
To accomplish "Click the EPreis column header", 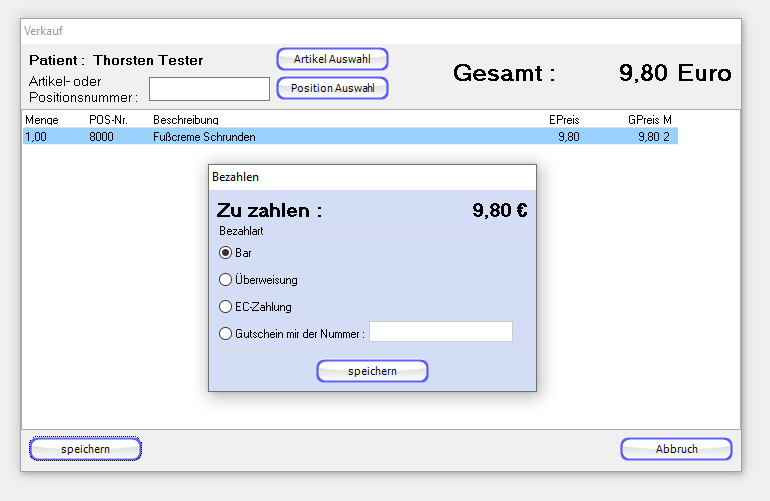I will (x=564, y=120).
